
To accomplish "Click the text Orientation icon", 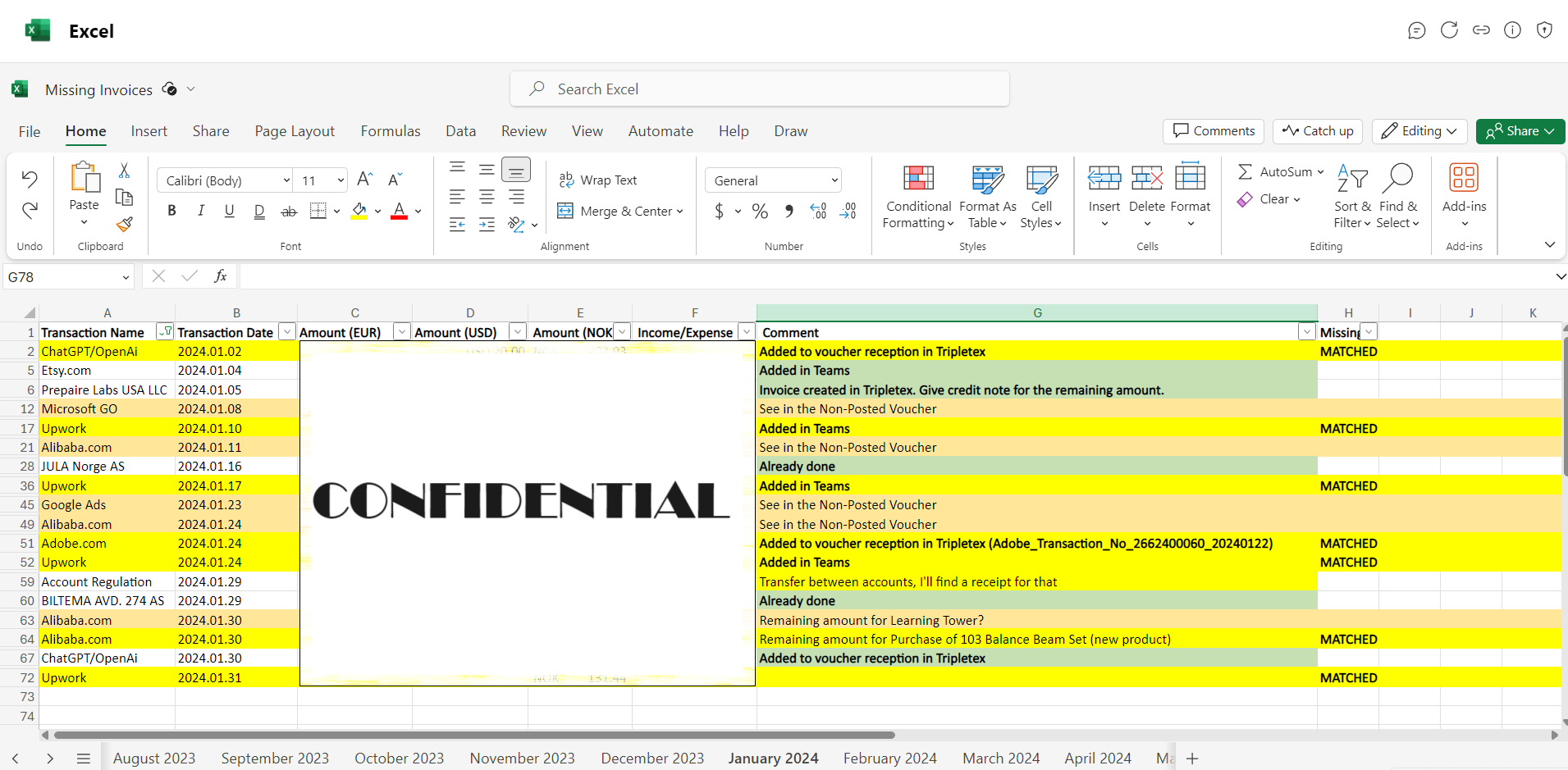I will [516, 225].
